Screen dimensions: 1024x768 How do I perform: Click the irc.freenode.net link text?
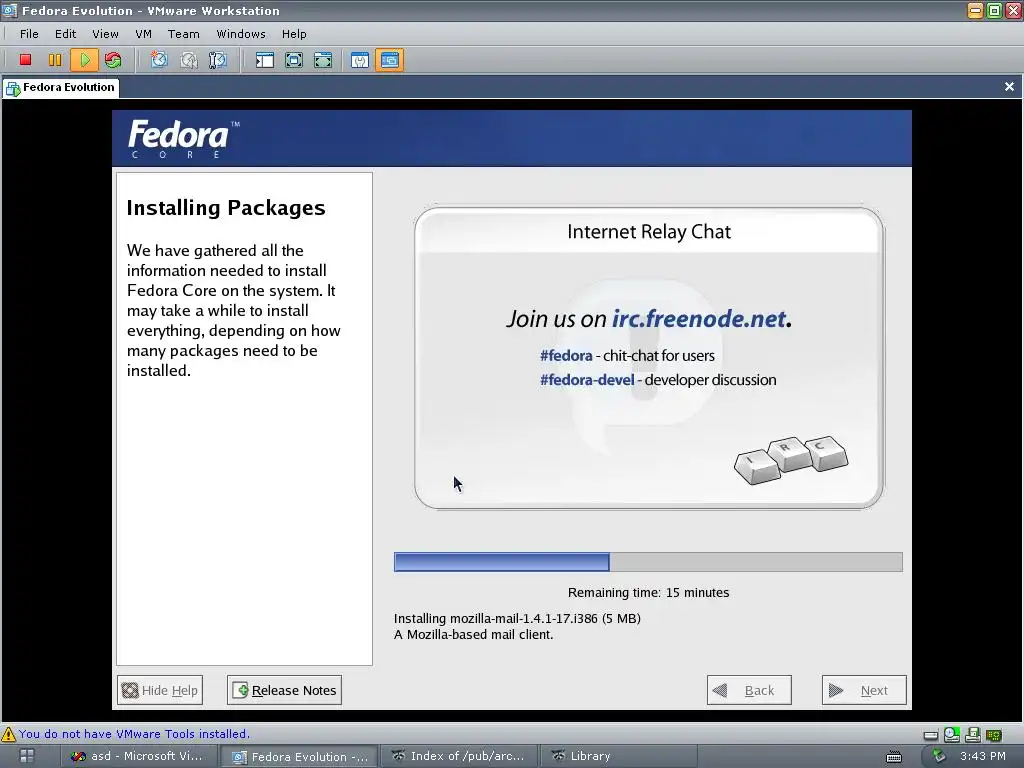coord(699,319)
